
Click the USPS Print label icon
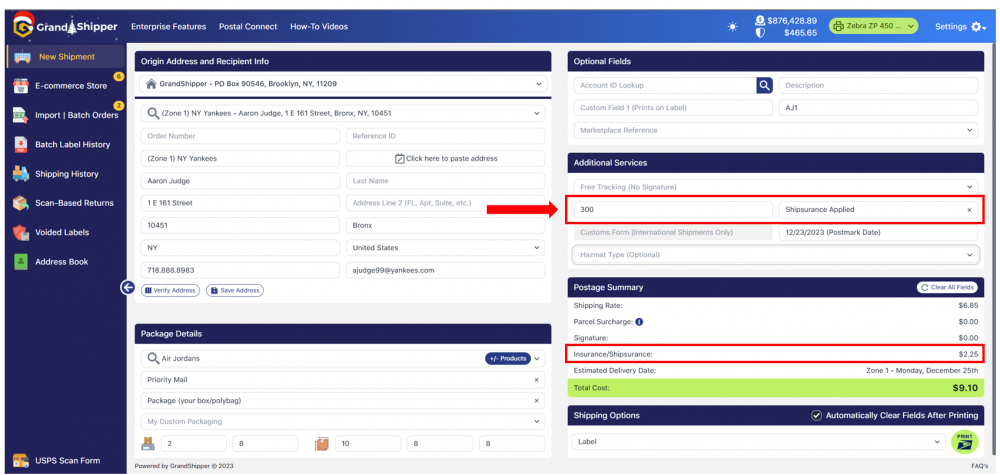964,441
